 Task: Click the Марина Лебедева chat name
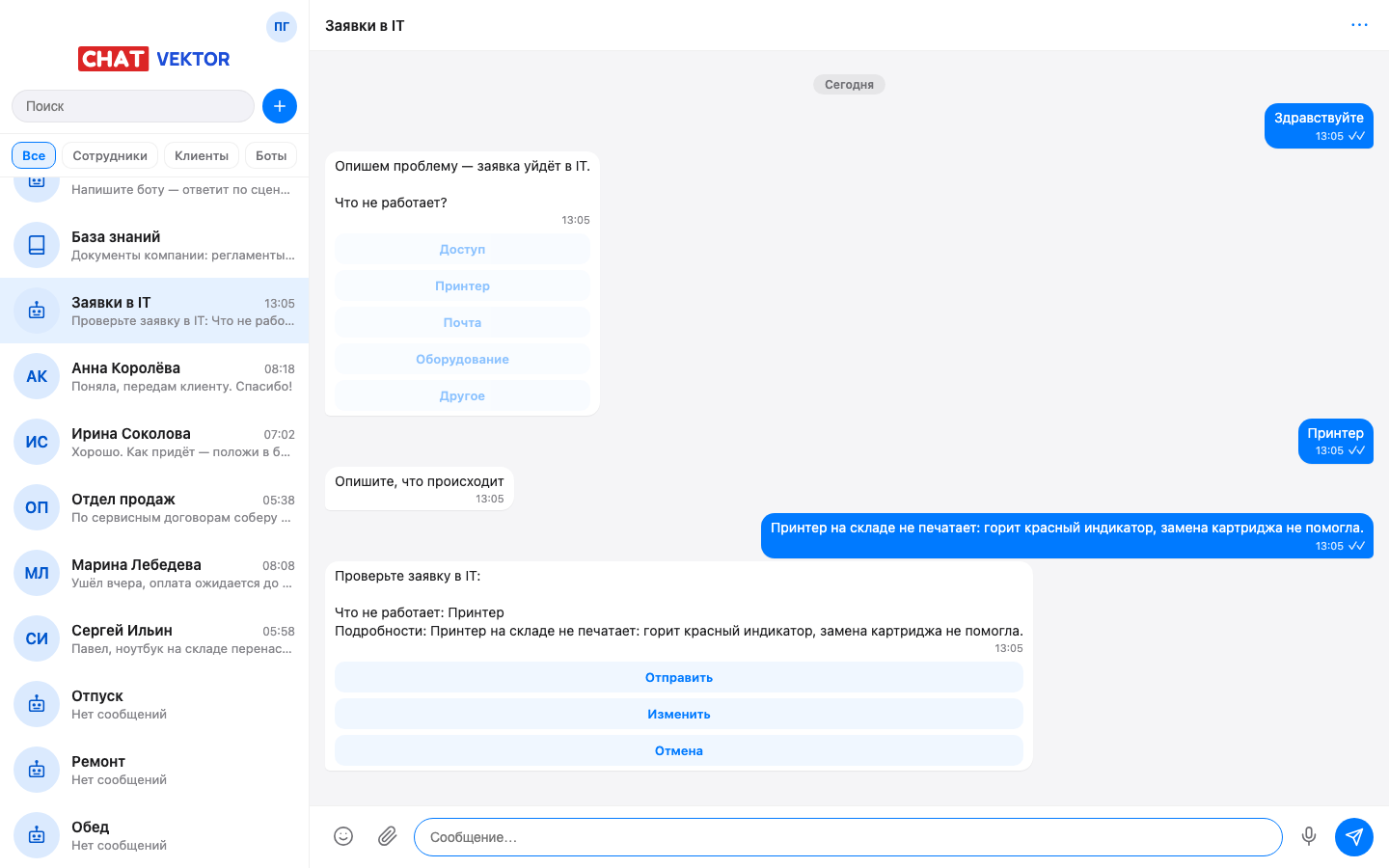(136, 564)
